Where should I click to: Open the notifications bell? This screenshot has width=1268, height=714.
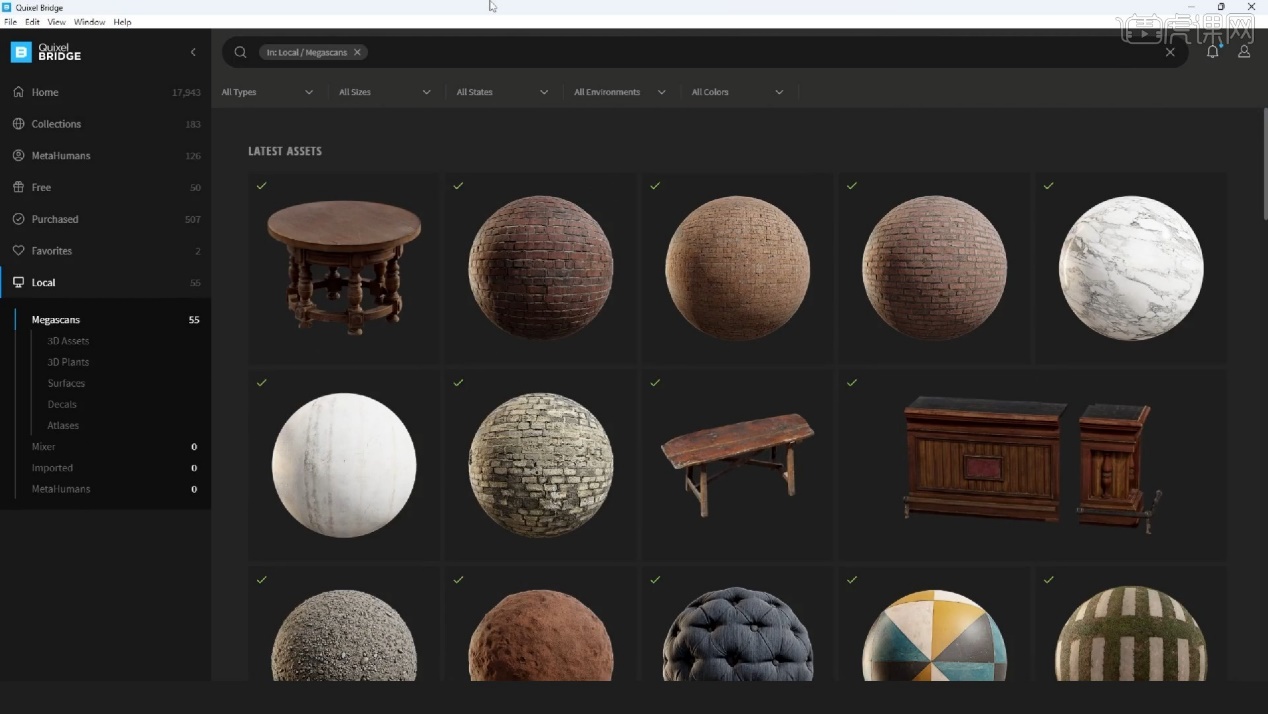coord(1212,52)
